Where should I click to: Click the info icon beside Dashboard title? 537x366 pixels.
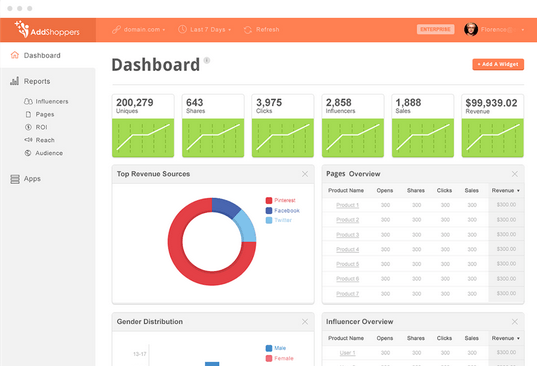[207, 61]
